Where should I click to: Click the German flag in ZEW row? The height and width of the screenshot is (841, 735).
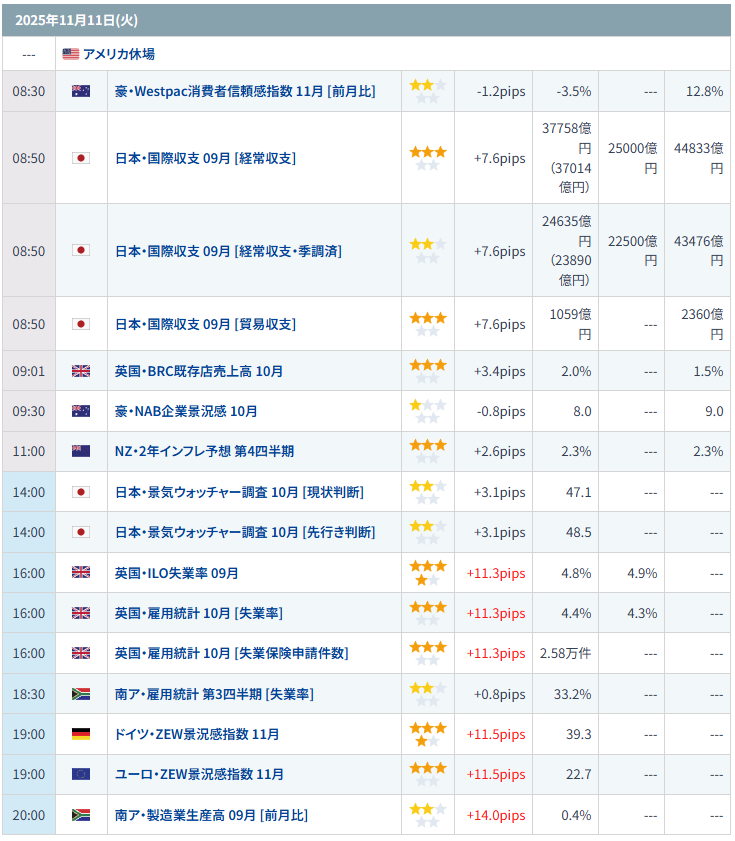(81, 734)
